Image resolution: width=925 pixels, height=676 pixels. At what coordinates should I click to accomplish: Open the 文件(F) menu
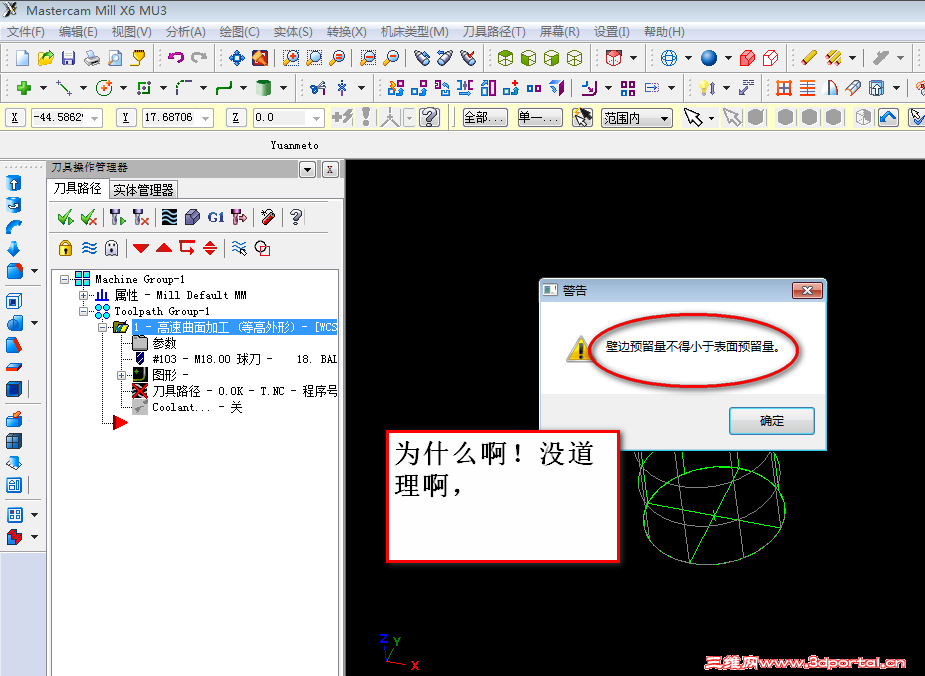click(x=25, y=32)
